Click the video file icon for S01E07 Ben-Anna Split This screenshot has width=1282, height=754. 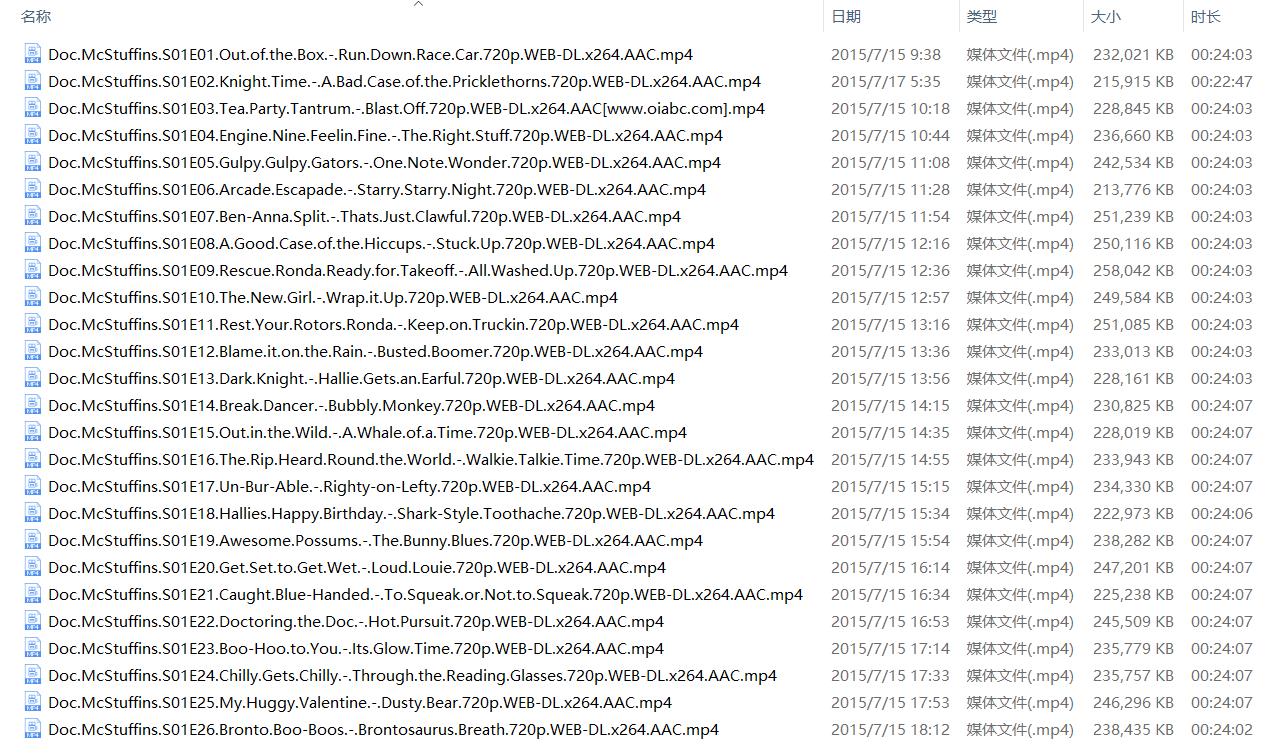(x=33, y=216)
